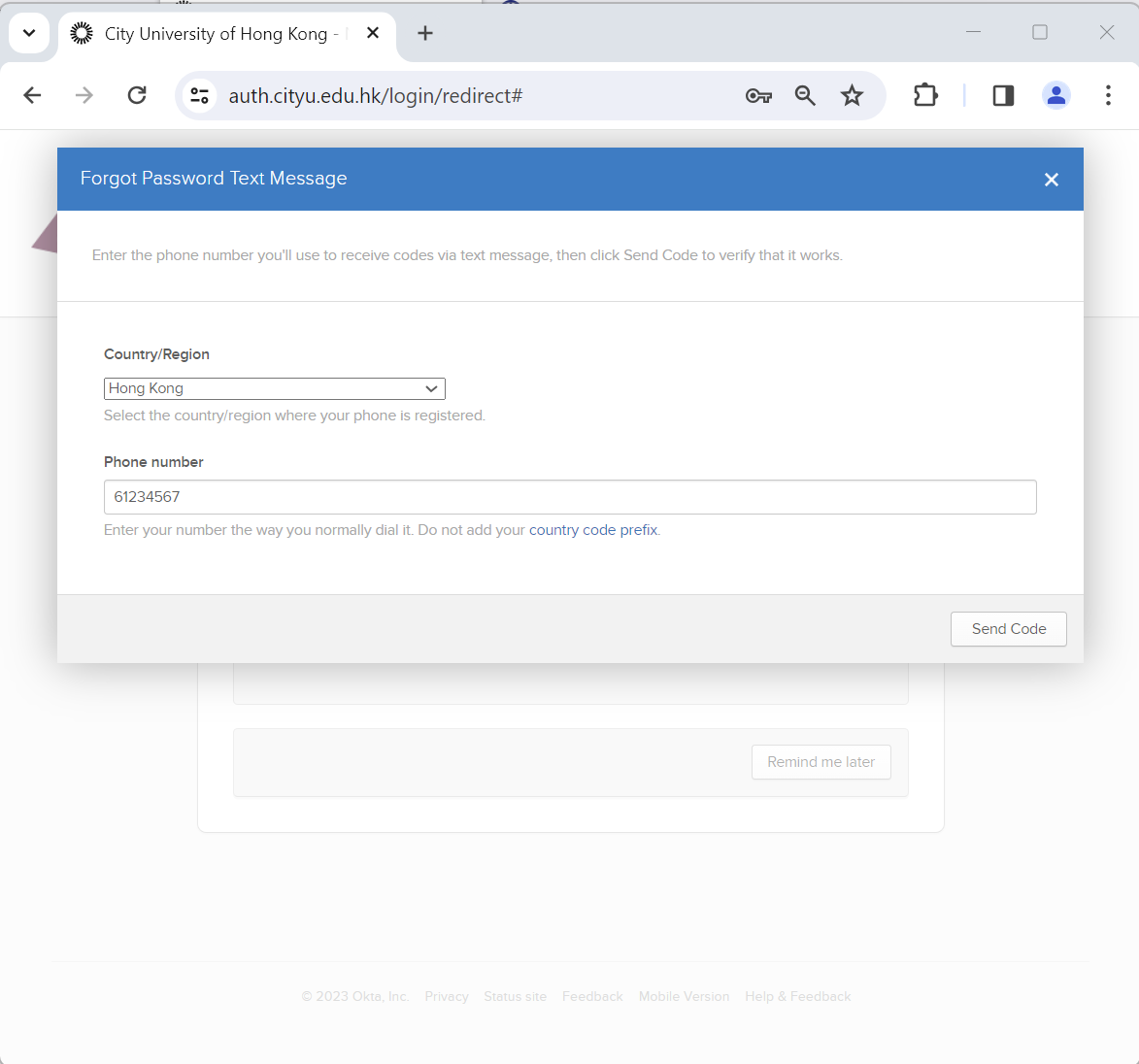Click the zoom magnifier icon

click(805, 95)
